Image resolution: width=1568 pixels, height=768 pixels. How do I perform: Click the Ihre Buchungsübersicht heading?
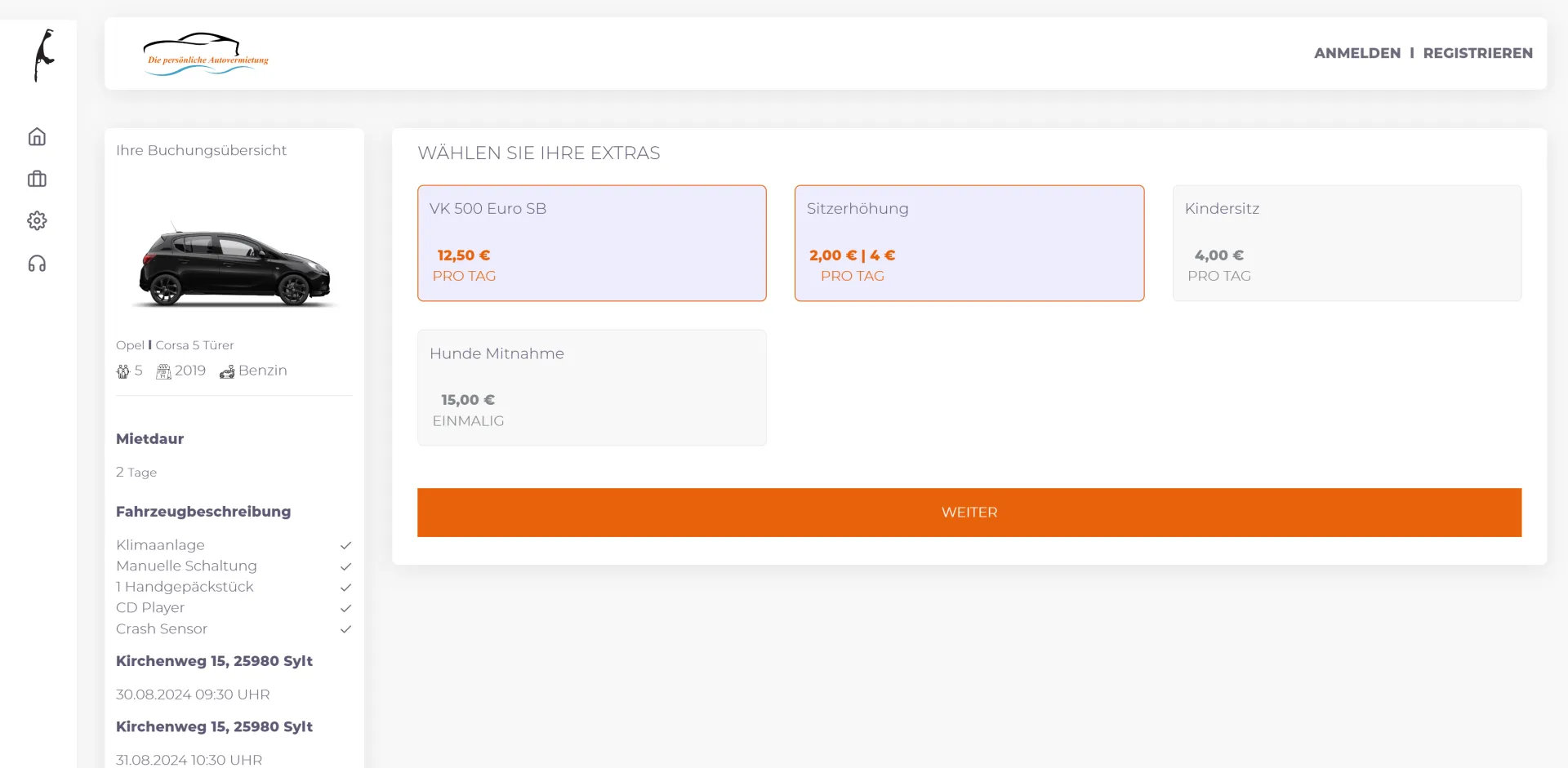[201, 150]
